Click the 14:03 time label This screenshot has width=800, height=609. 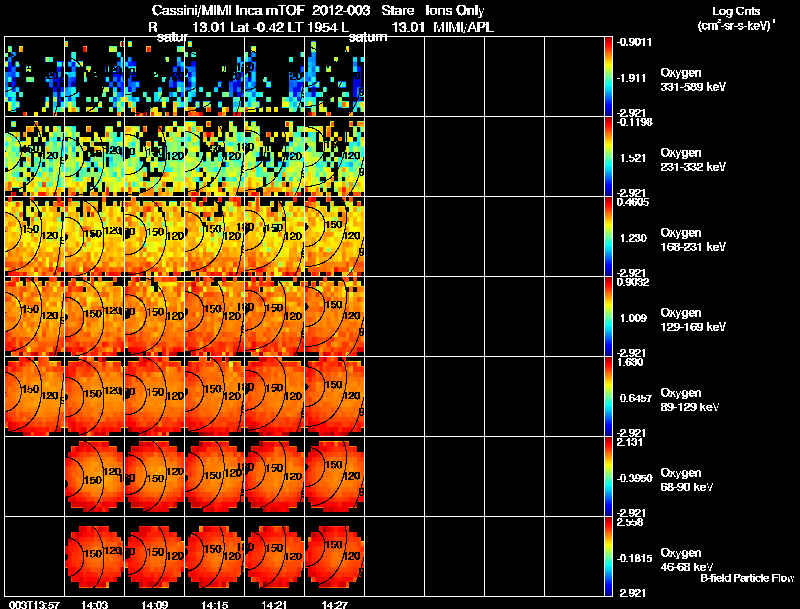point(94,605)
